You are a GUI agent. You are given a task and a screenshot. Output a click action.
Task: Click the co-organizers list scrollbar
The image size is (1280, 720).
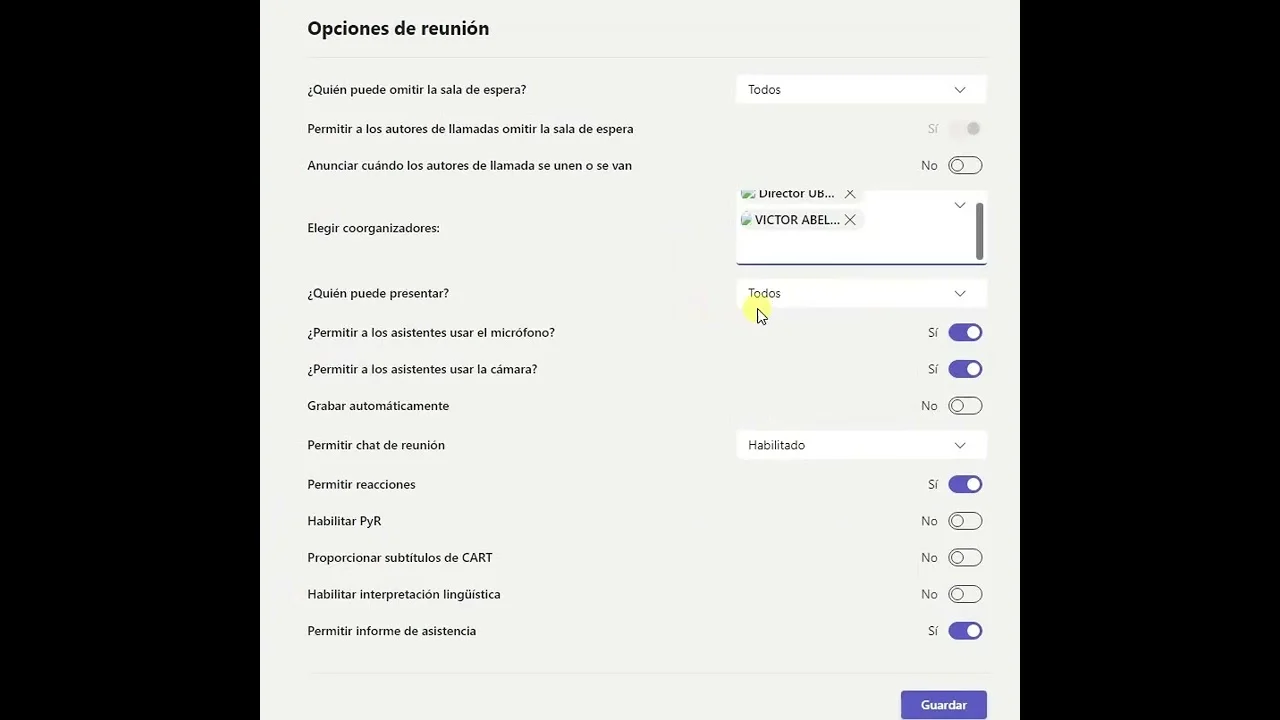pyautogui.click(x=979, y=230)
